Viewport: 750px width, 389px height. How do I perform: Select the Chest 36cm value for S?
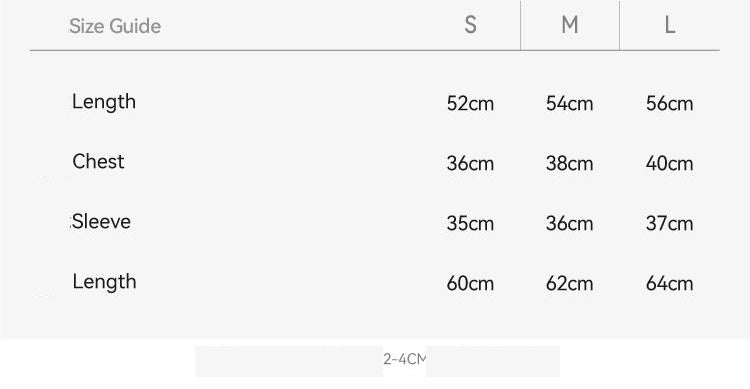pyautogui.click(x=470, y=164)
